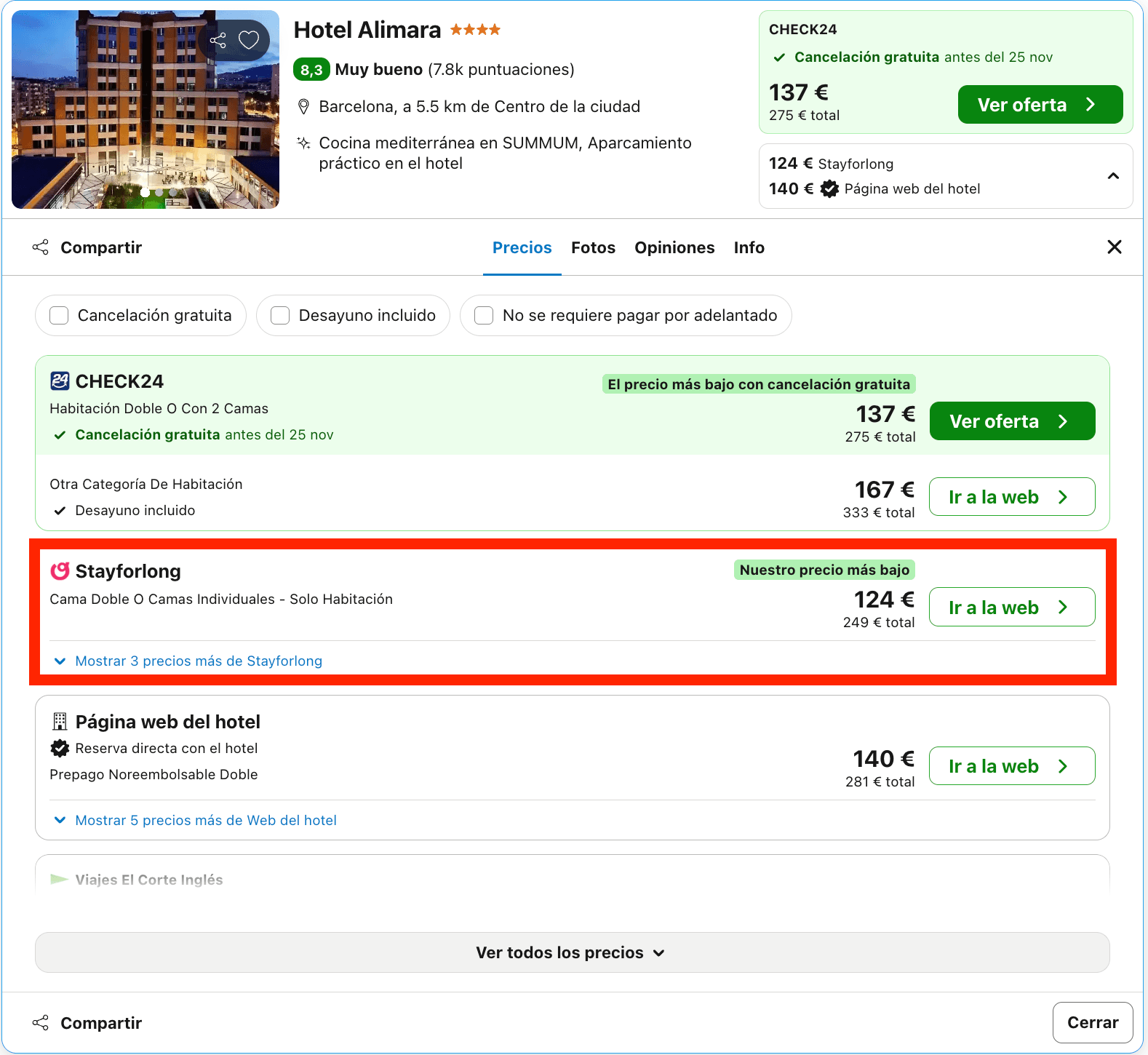This screenshot has height=1055, width=1148.
Task: Click Ir a la web for 167 € offer
Action: click(1012, 497)
